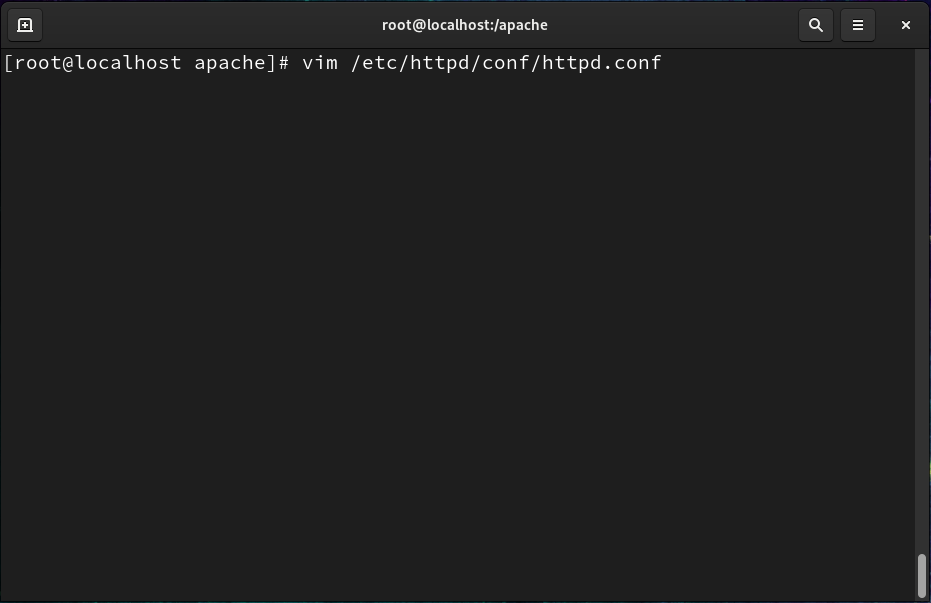931x603 pixels.
Task: Click root in the shell prompt
Action: [37, 63]
